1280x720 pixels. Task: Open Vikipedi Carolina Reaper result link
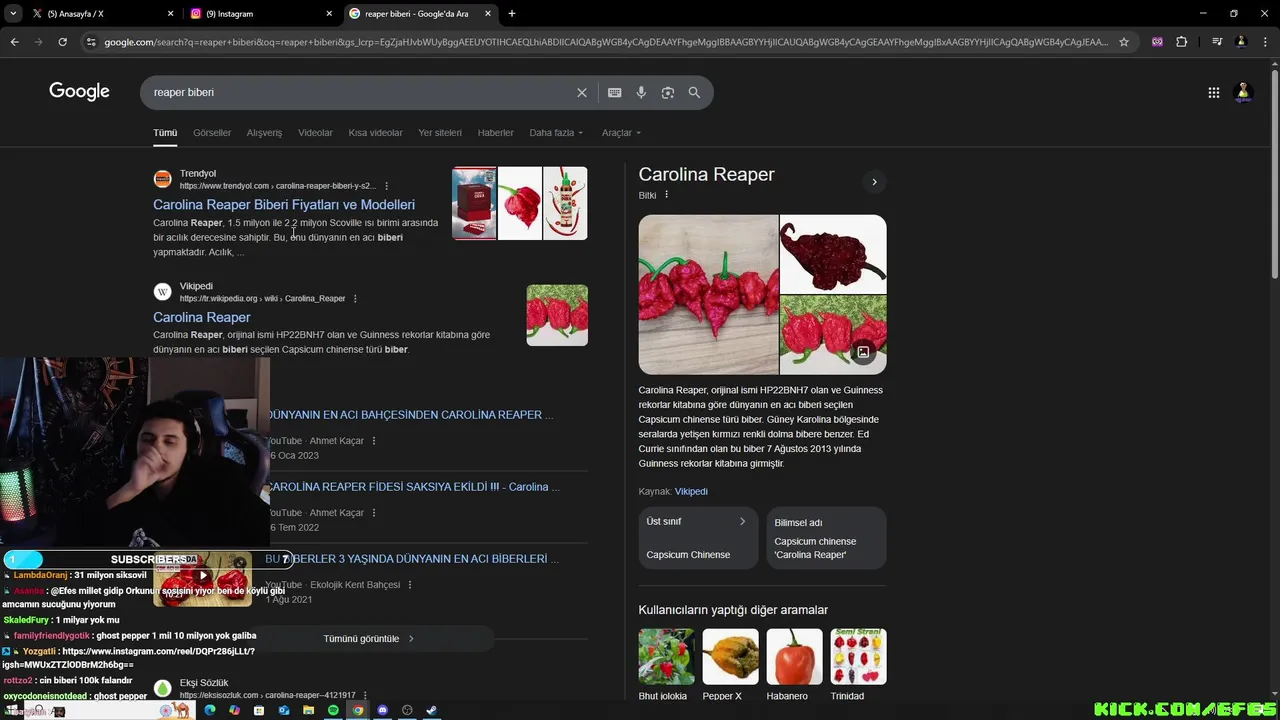tap(202, 317)
